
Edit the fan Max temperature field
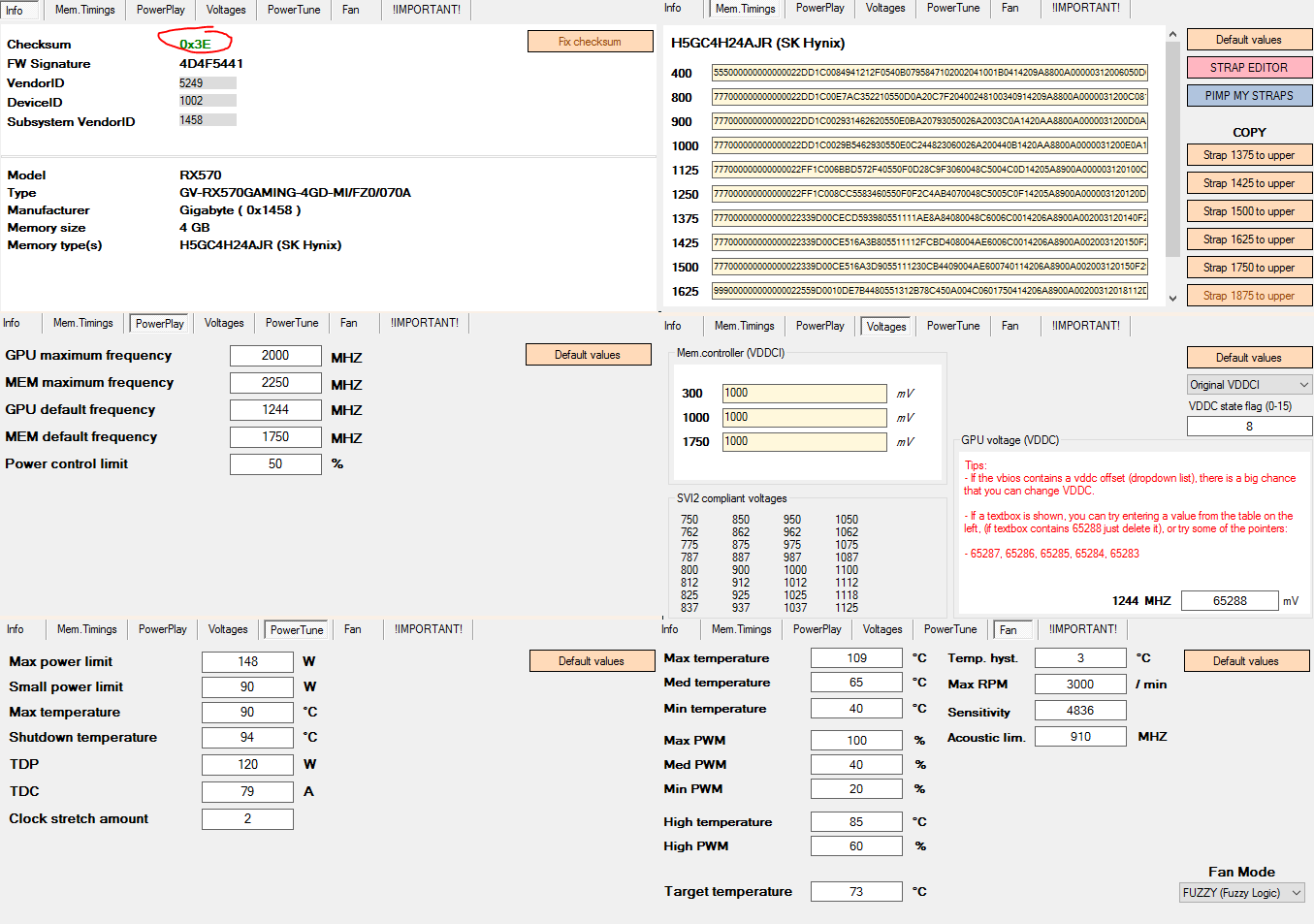click(856, 658)
